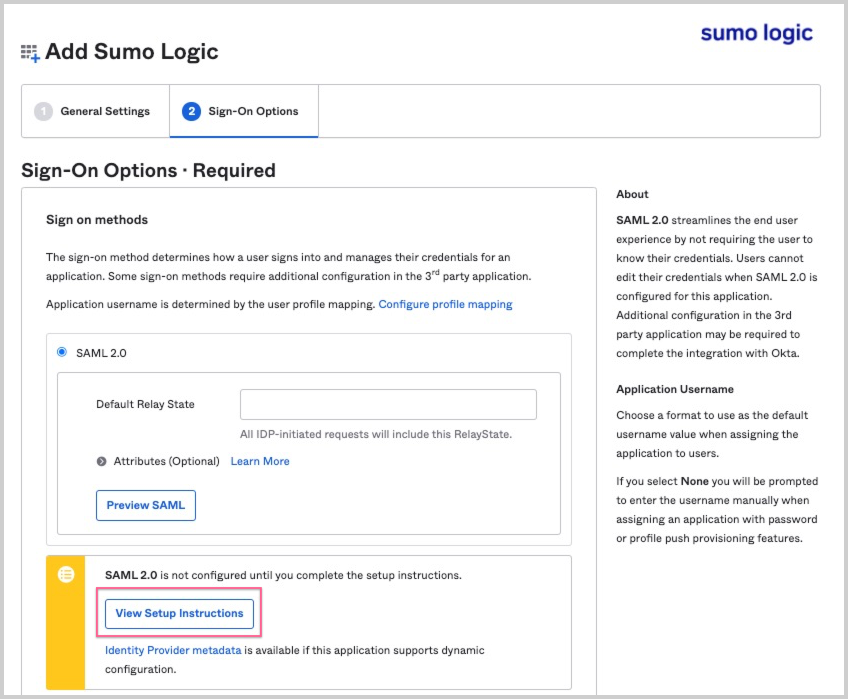848x699 pixels.
Task: Expand the Attributes (Optional) arrow
Action: [101, 461]
